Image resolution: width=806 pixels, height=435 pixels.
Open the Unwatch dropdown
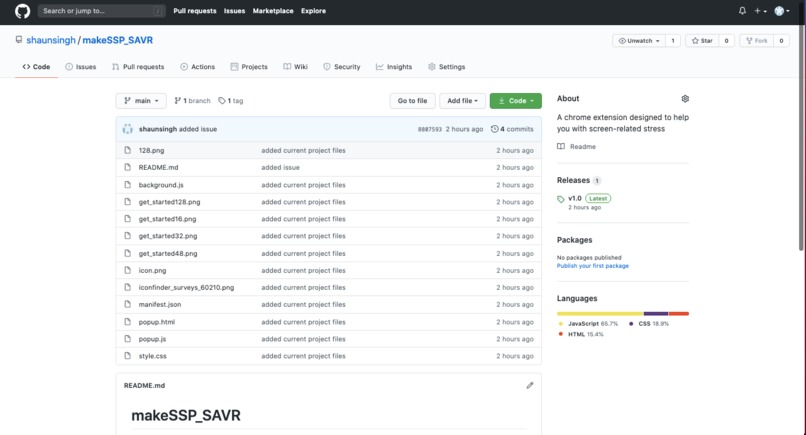(639, 41)
